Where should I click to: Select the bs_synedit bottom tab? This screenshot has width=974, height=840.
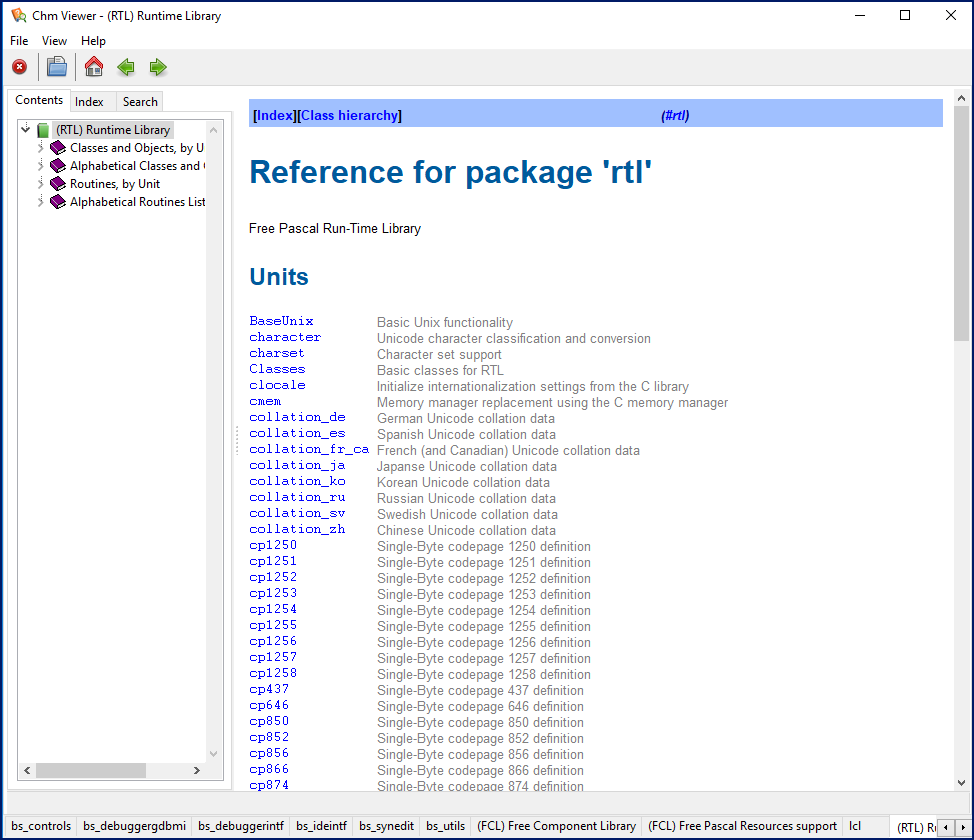[386, 826]
